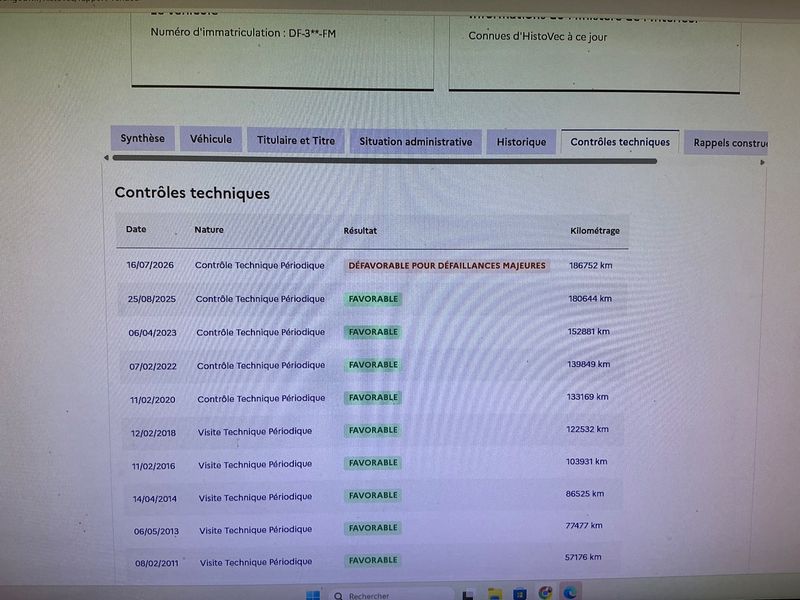Click the Résultat column header
800x600 pixels.
[360, 231]
